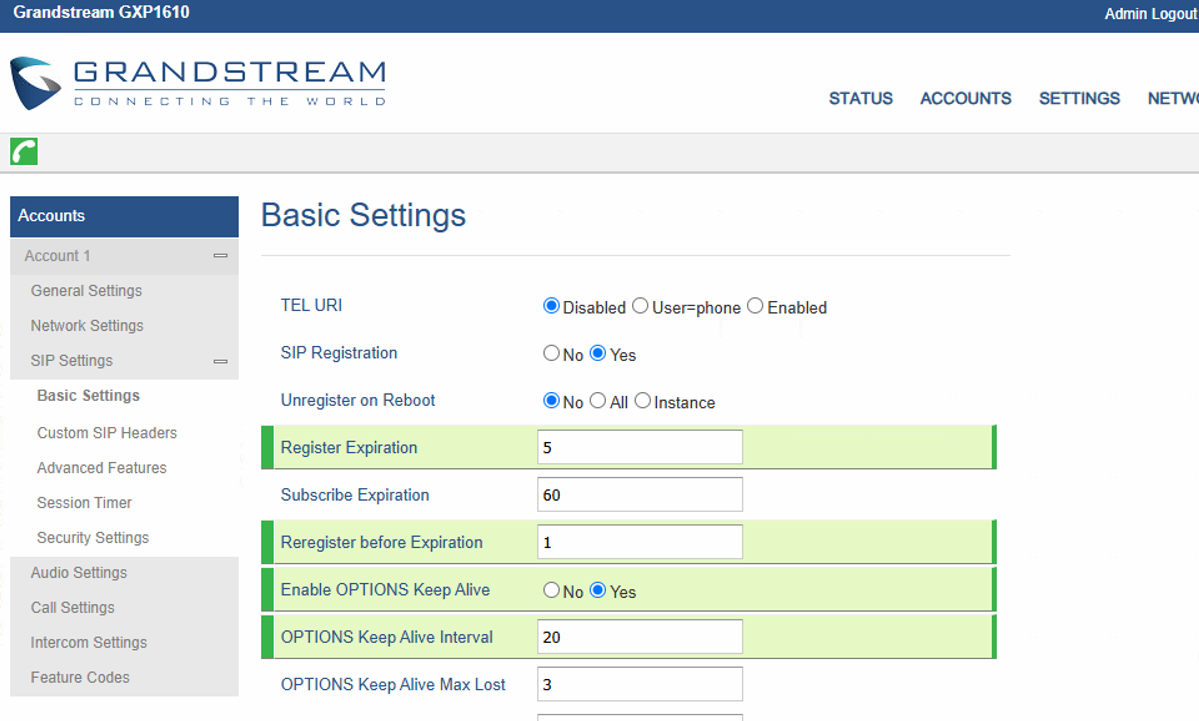
Task: Focus OPTIONS Keep Alive Interval field
Action: 640,637
